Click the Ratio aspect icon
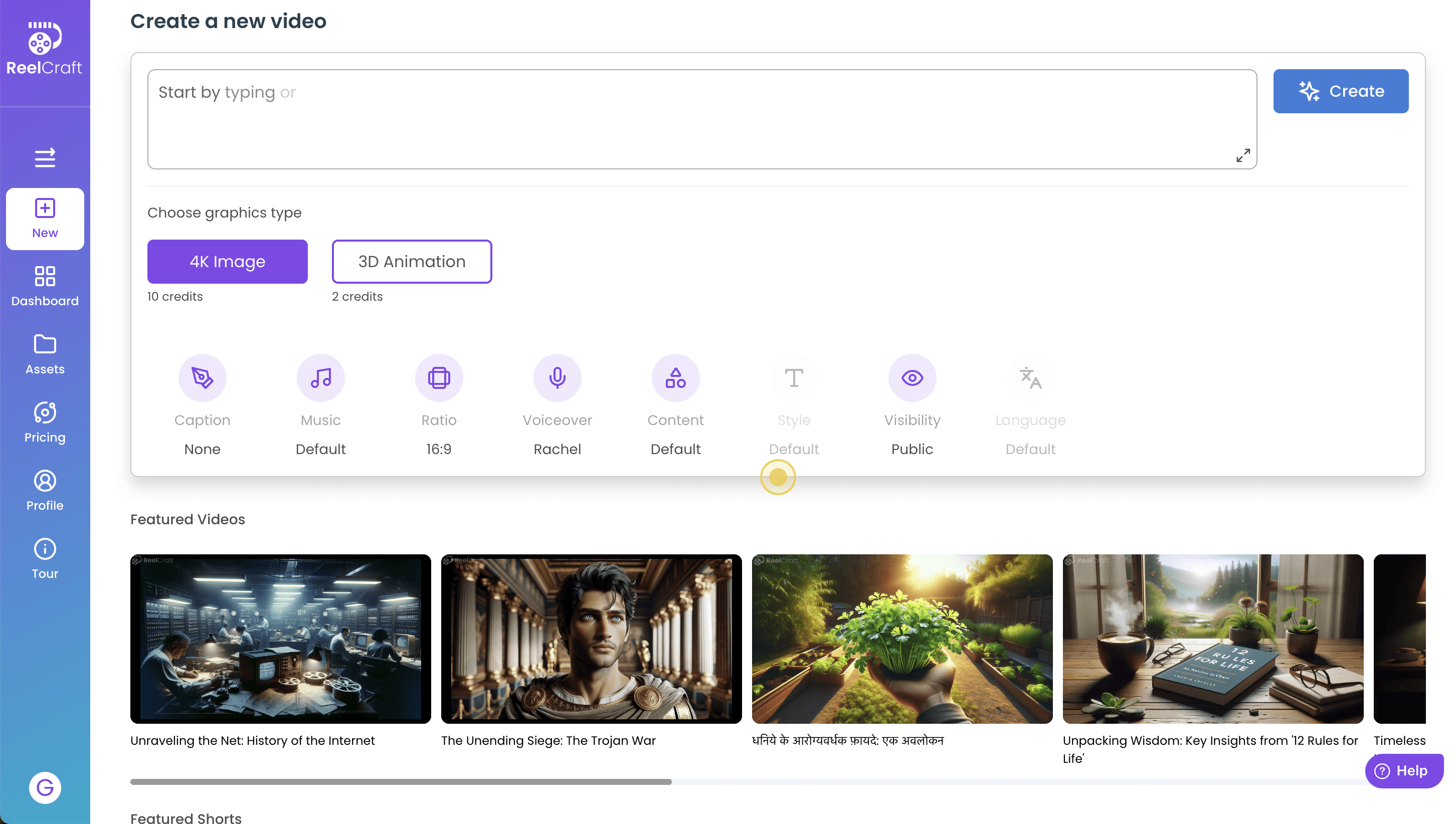Viewport: 1456px width, 824px height. tap(439, 377)
